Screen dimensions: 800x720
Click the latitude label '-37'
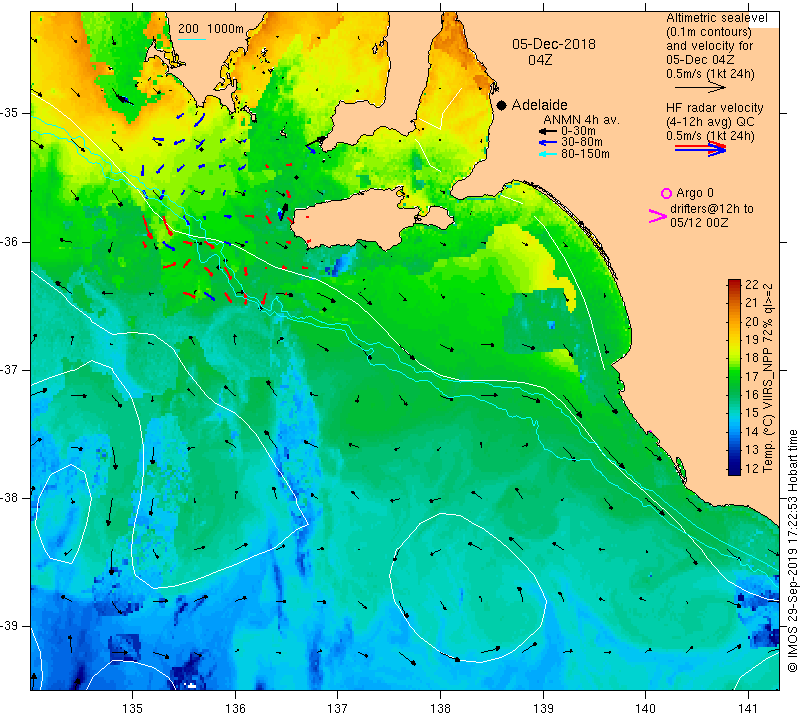point(10,369)
